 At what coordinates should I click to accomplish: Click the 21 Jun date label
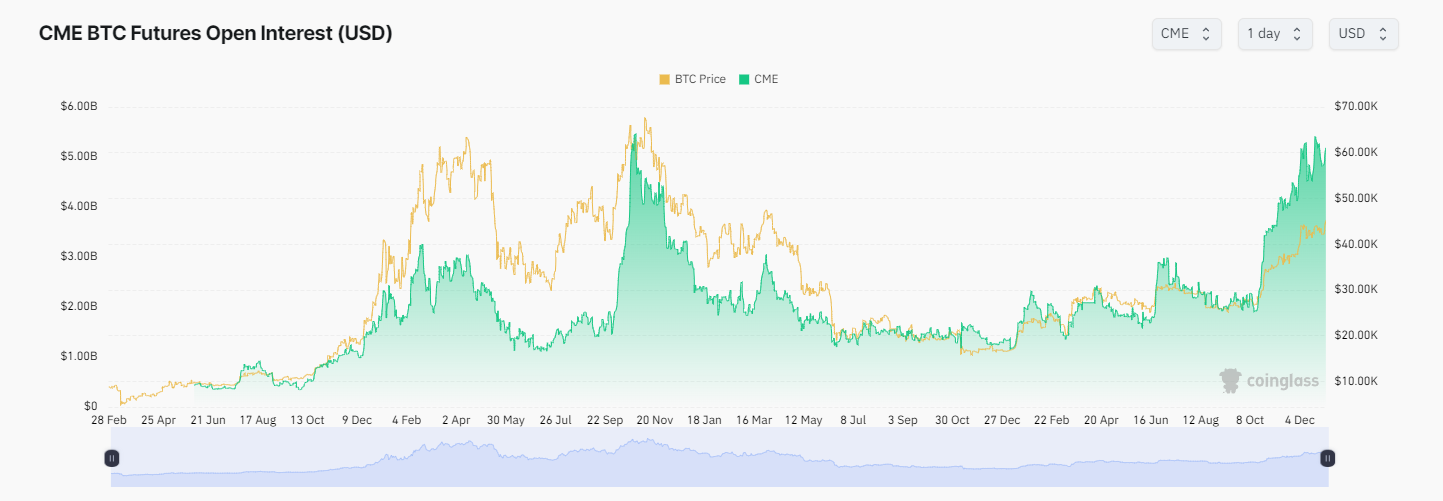[x=208, y=421]
